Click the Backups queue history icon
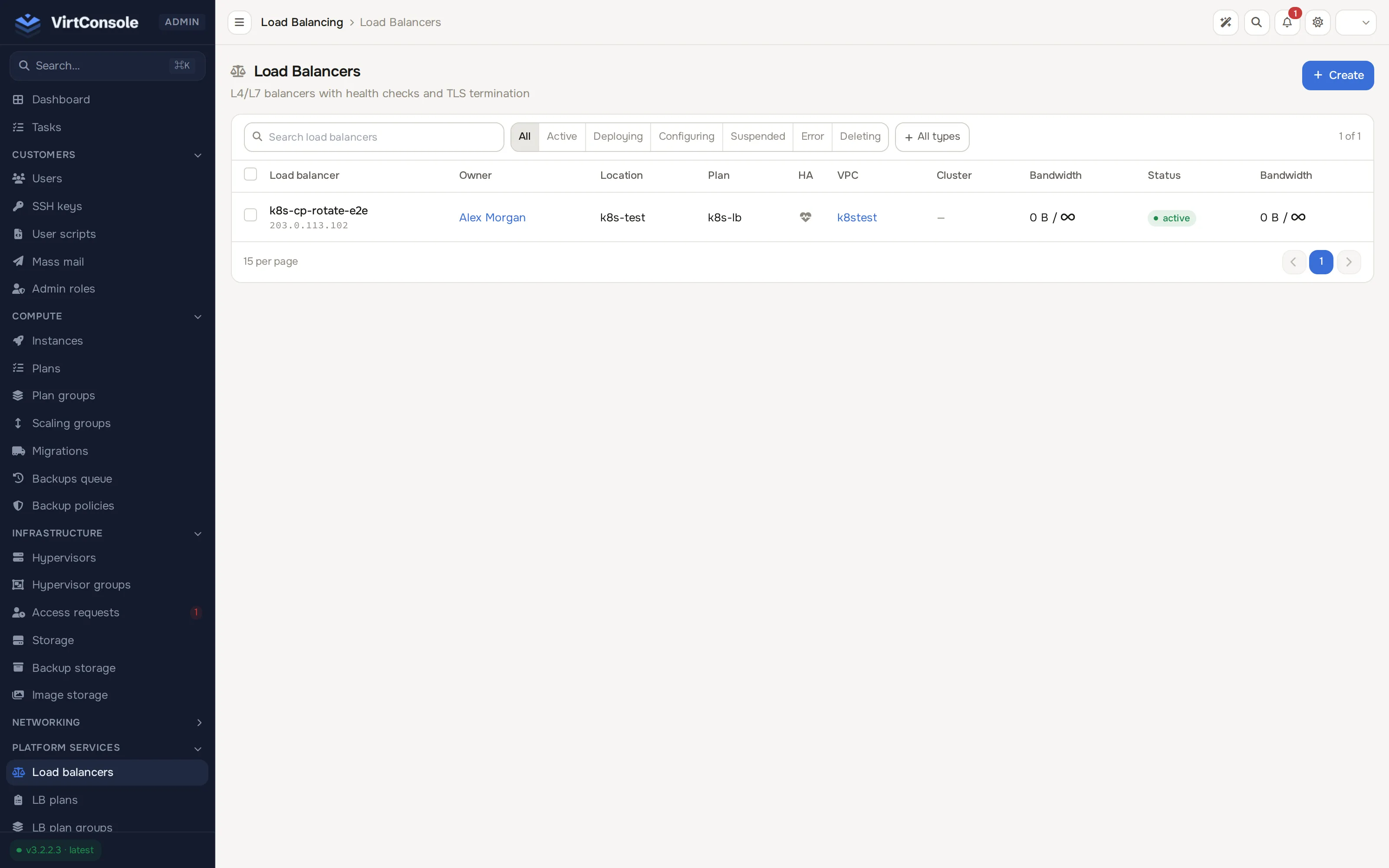This screenshot has width=1389, height=868. [x=18, y=478]
